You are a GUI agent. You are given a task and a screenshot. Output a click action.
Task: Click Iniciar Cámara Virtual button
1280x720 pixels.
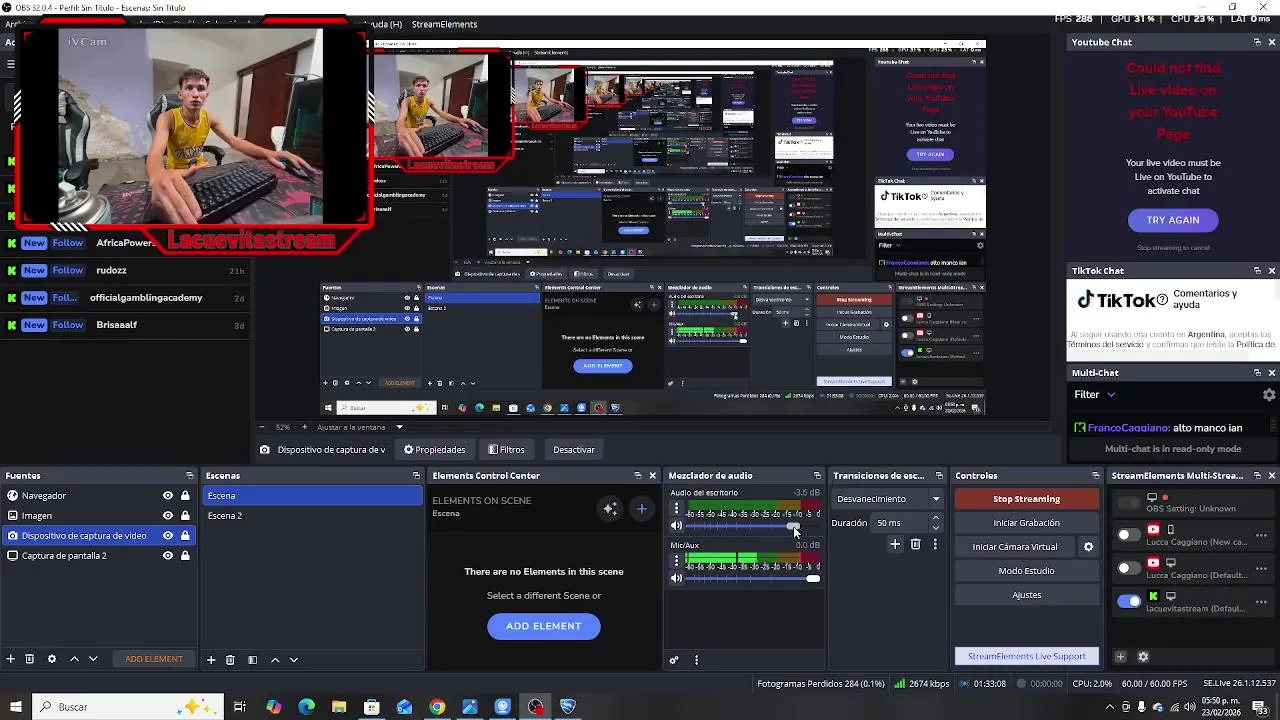tap(1015, 547)
